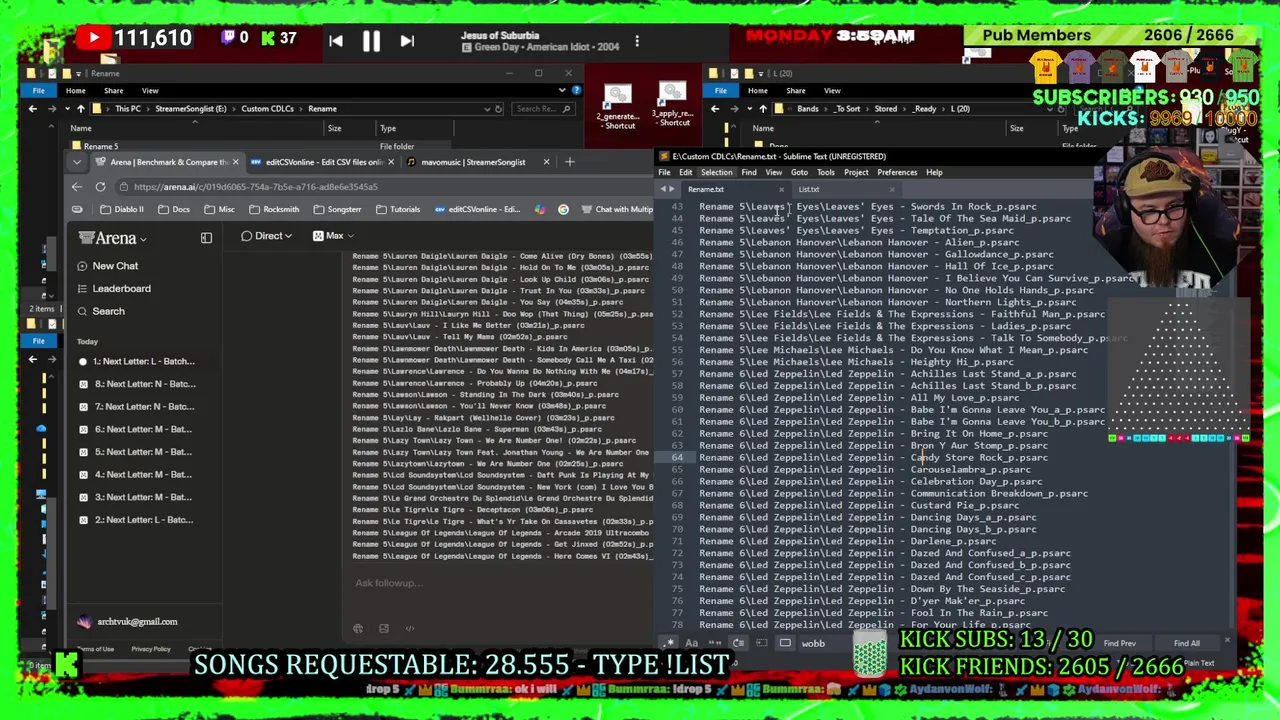The image size is (1280, 720).
Task: Click the image upload icon under Ask followup
Action: click(384, 629)
